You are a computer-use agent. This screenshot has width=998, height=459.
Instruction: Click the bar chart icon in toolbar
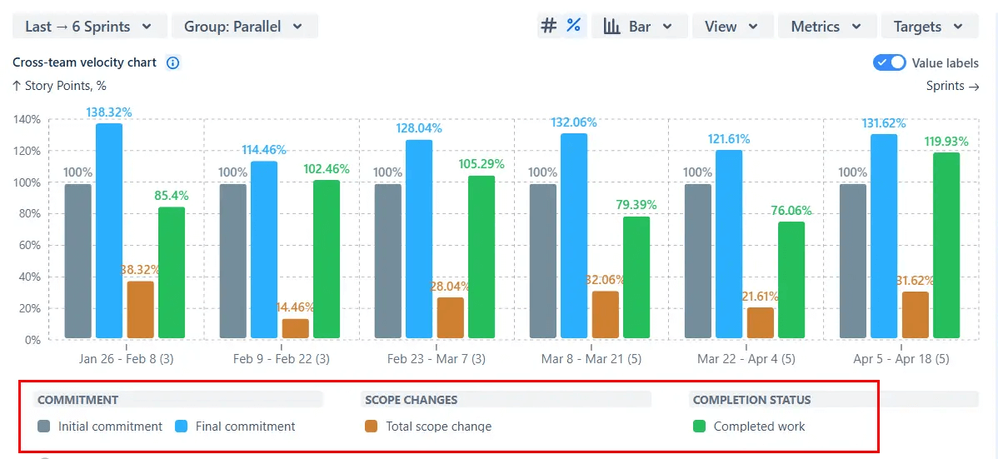(x=612, y=26)
